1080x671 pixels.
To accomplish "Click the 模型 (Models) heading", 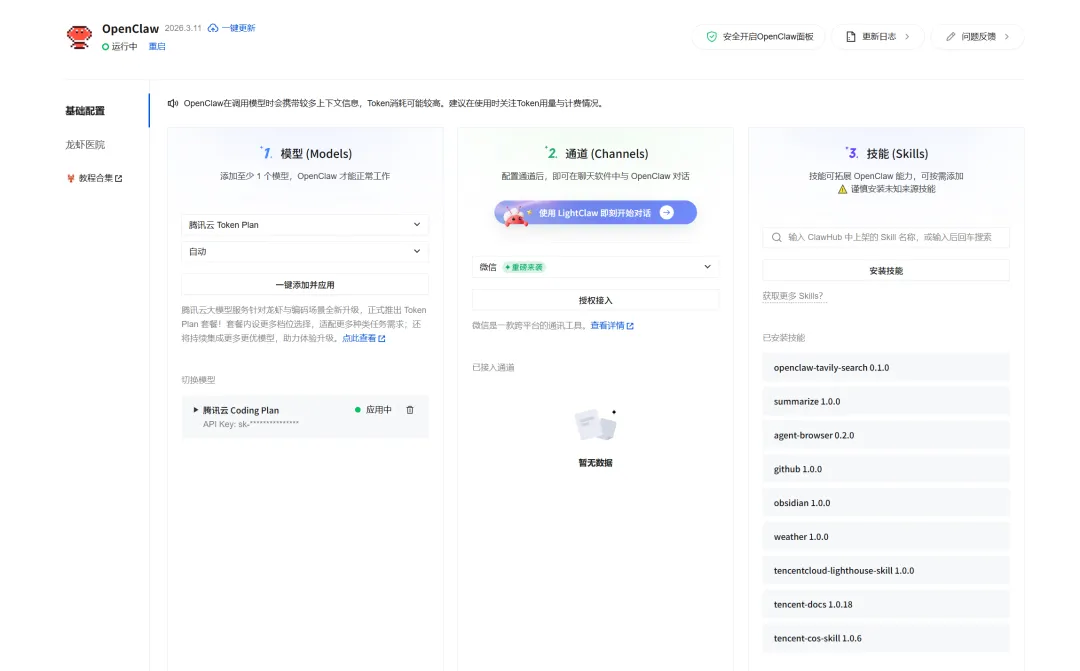I will click(x=315, y=154).
